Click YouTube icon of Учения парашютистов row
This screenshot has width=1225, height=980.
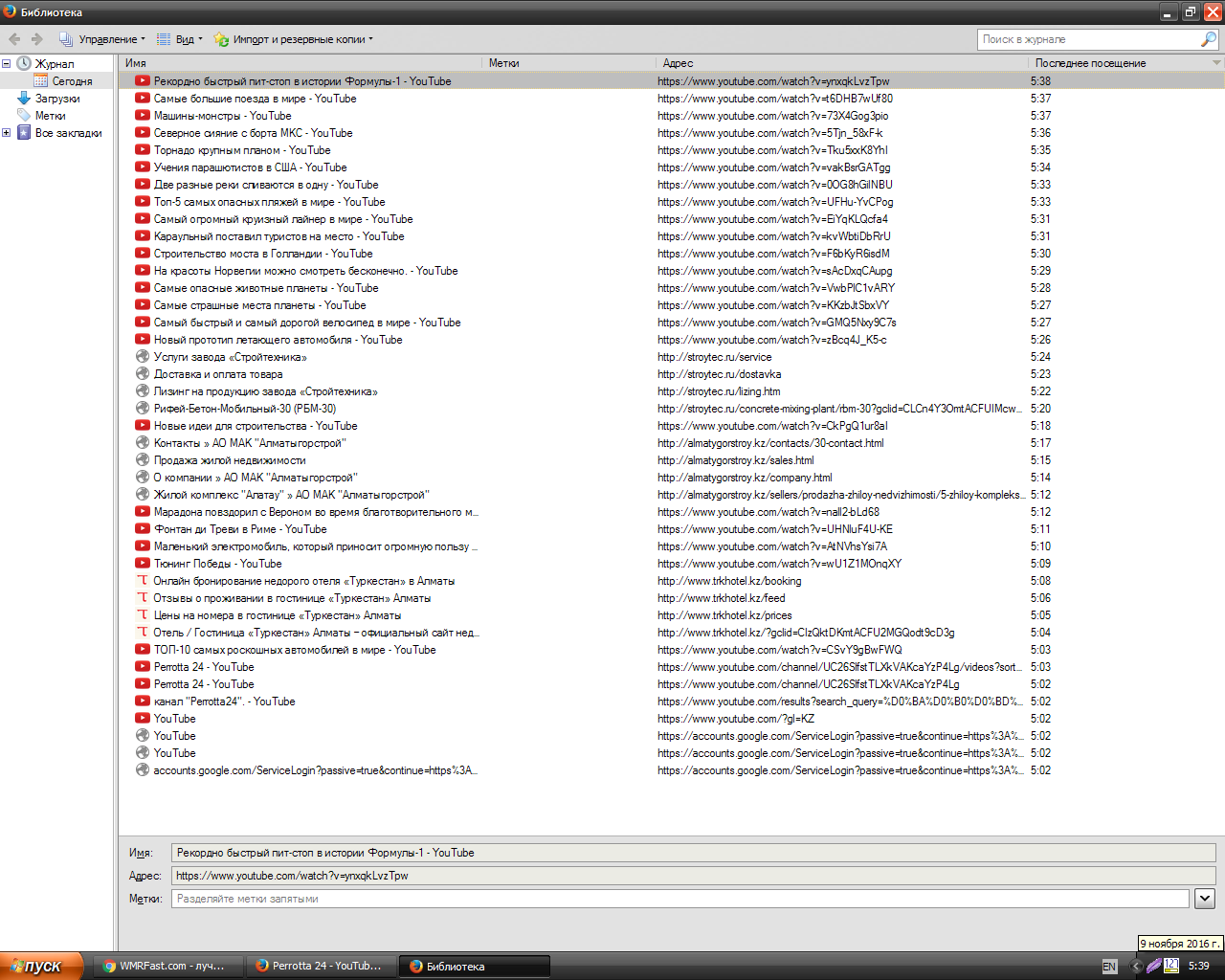[x=143, y=167]
